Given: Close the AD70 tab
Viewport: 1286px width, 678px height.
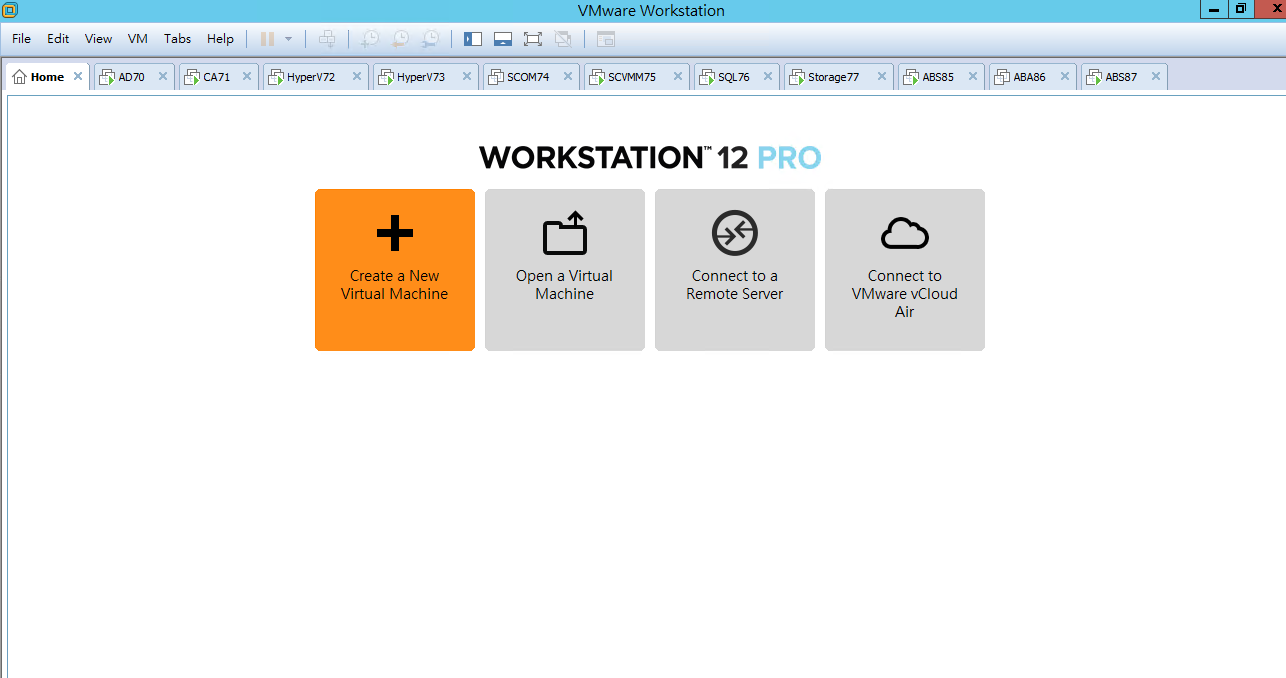Looking at the screenshot, I should [x=163, y=76].
